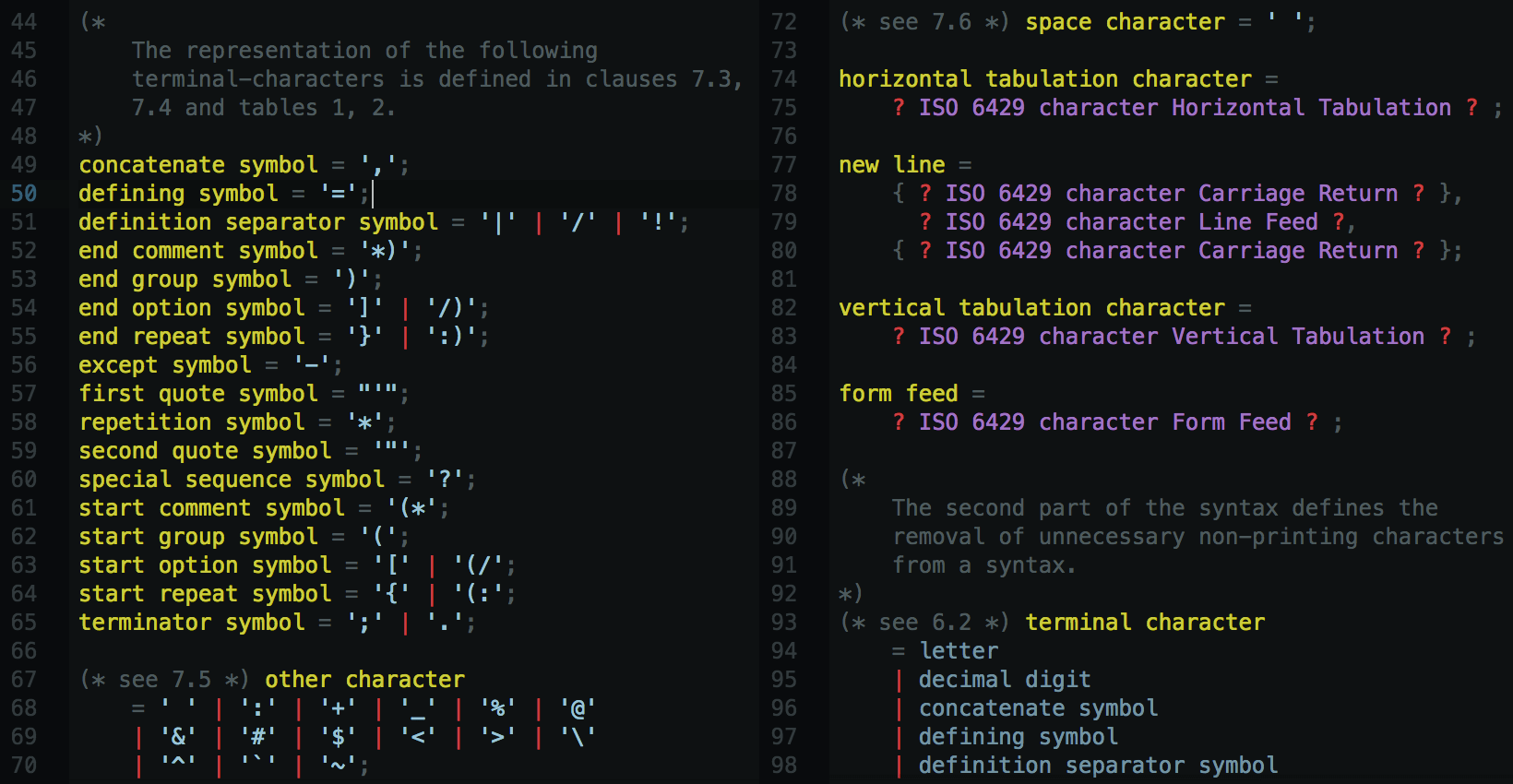Click line number 85 in right gutter

coord(784,393)
